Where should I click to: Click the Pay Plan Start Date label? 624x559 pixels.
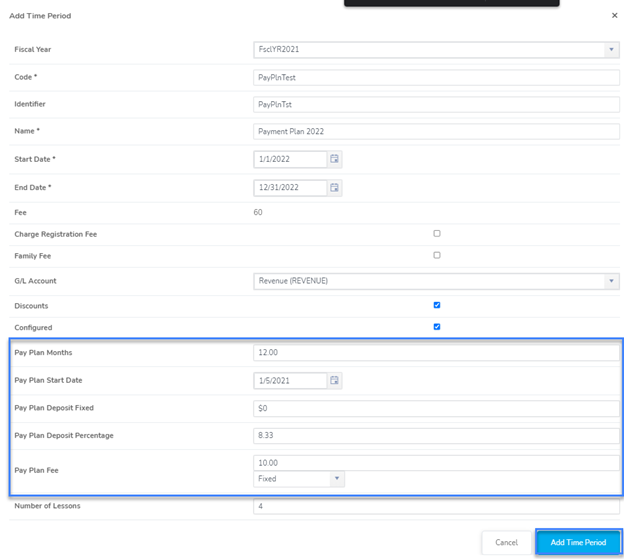pos(48,380)
